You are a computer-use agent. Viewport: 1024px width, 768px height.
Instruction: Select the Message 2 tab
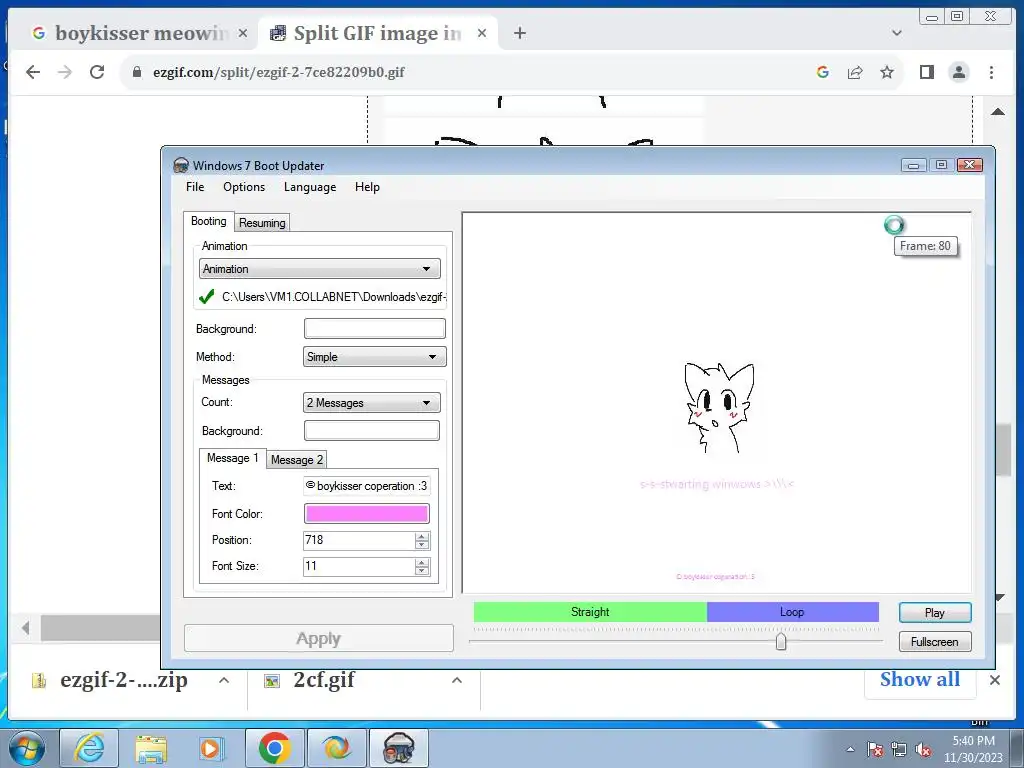pyautogui.click(x=297, y=460)
